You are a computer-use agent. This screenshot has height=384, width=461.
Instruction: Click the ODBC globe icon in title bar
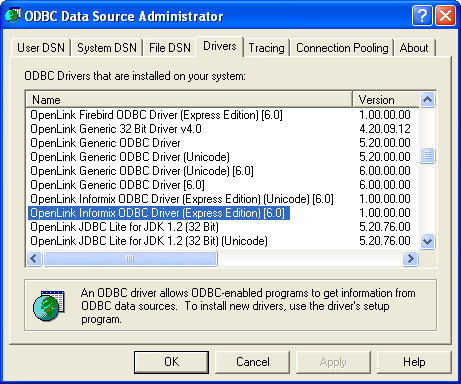point(12,15)
